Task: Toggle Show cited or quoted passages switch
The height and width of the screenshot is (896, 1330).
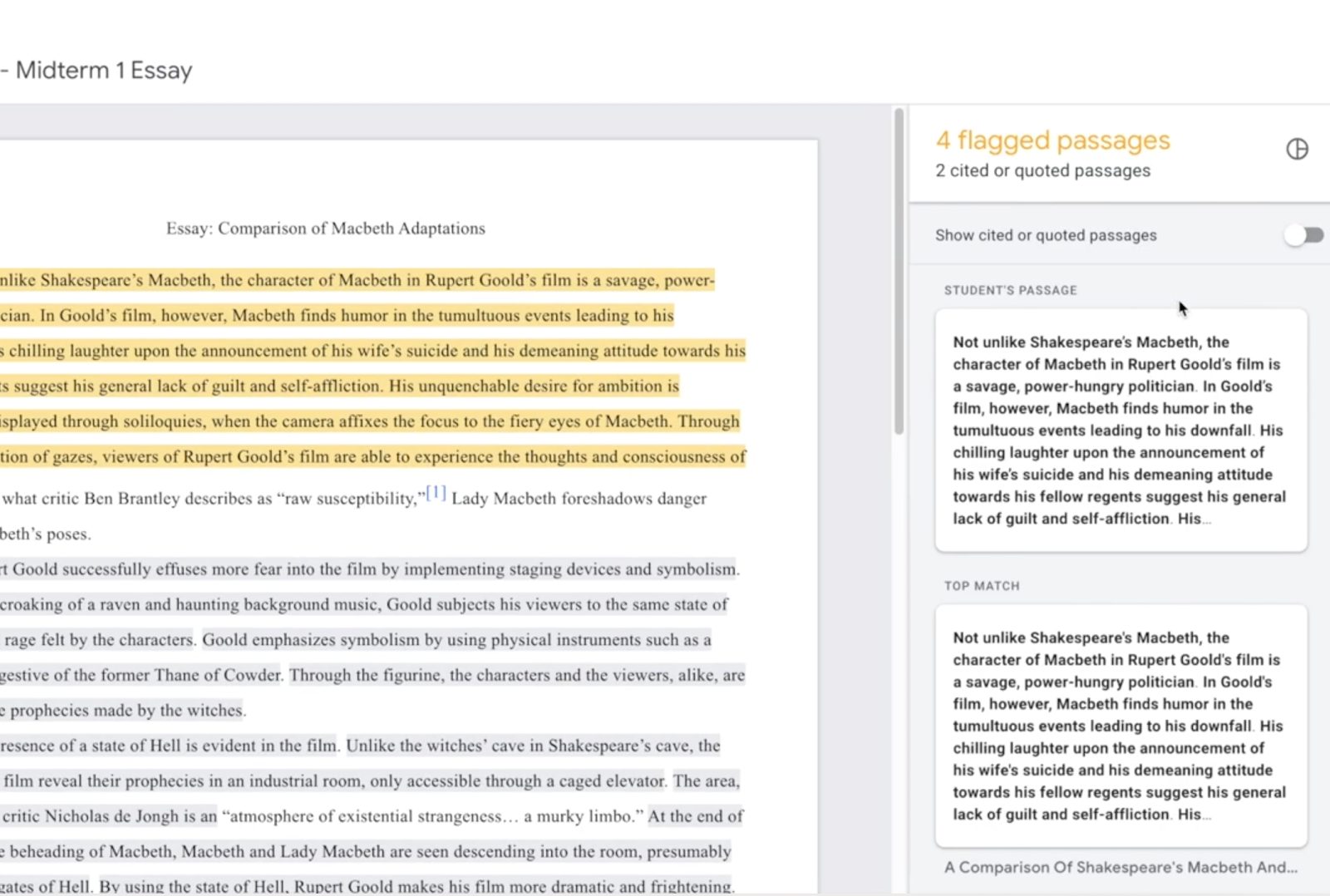Action: coord(1303,235)
